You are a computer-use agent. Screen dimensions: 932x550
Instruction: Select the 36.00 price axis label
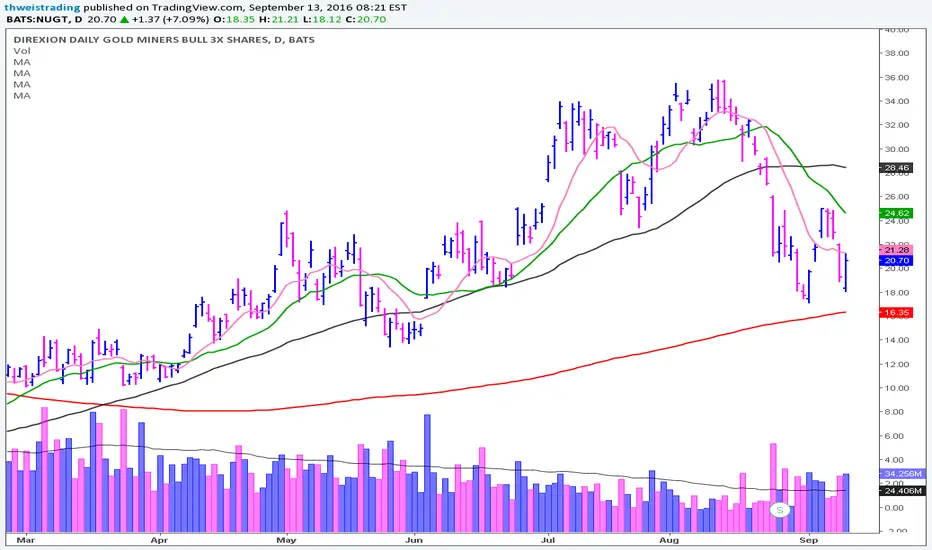tap(897, 77)
